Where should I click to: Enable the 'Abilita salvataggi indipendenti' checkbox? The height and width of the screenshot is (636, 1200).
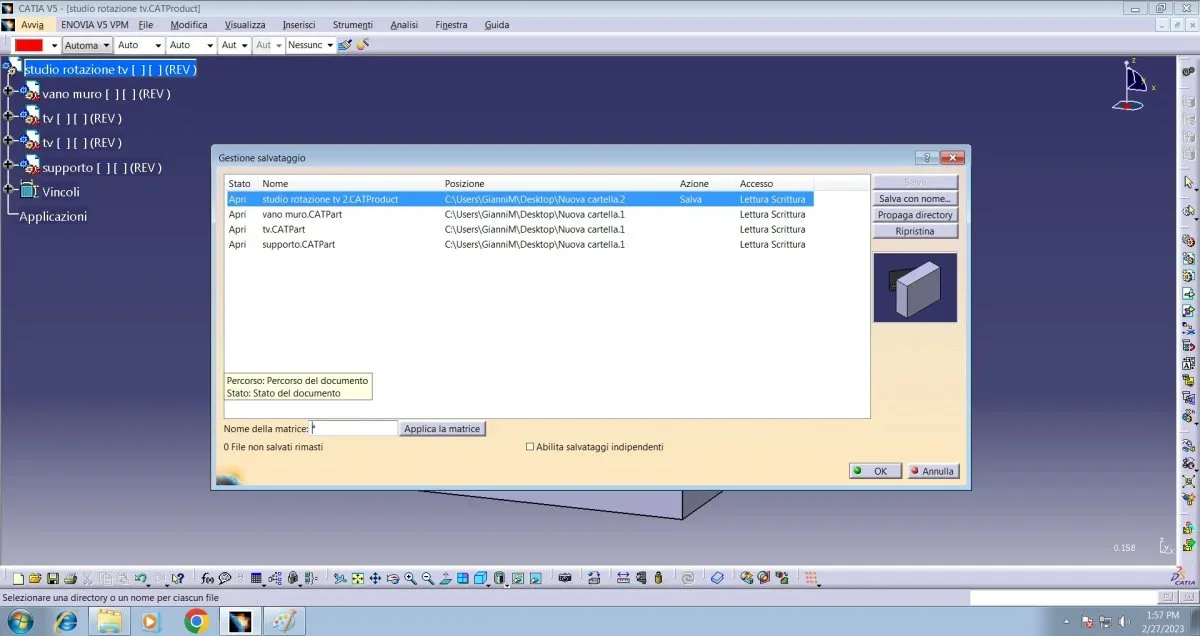tap(530, 447)
